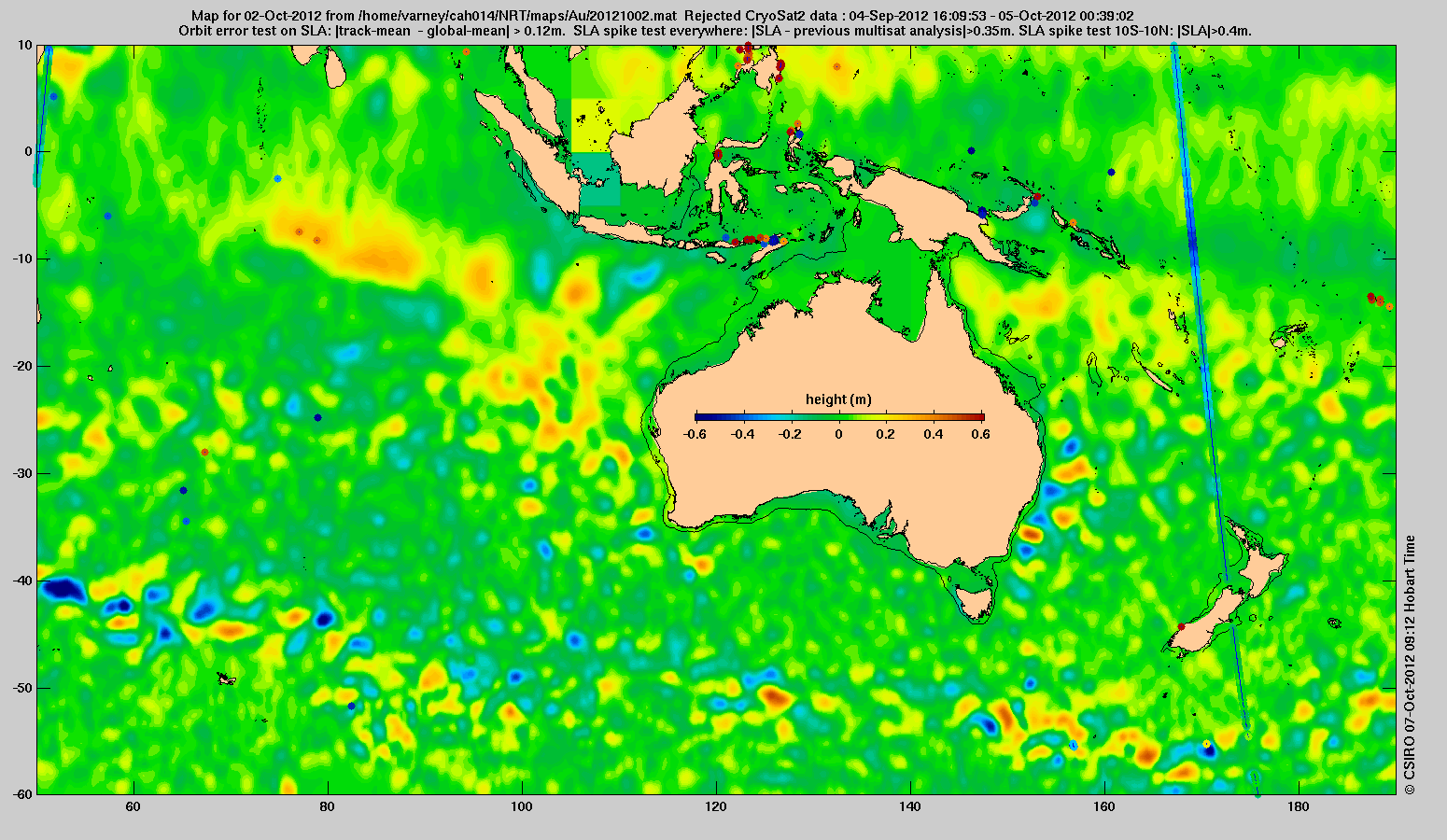Click the "0" latitude label on the left axis

pos(29,151)
